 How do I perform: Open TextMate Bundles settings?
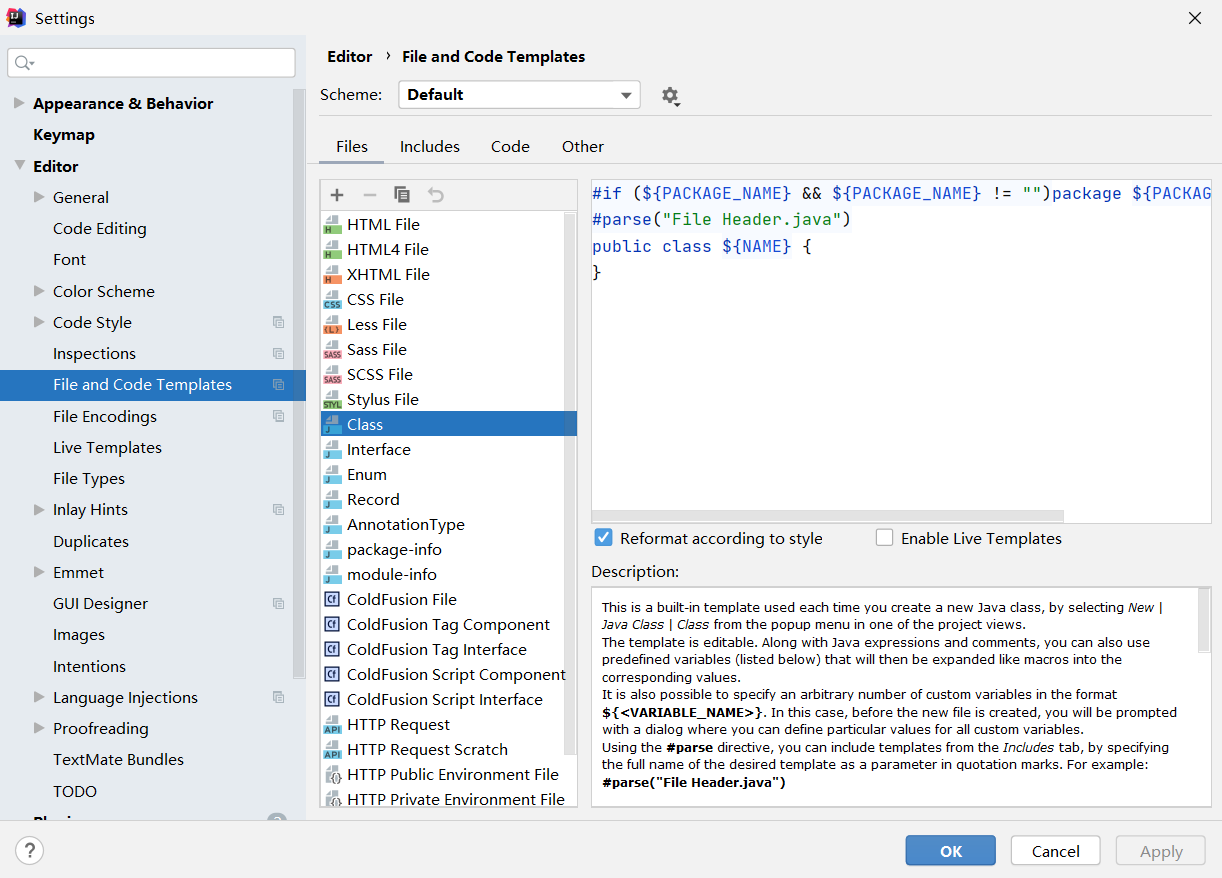pyautogui.click(x=118, y=759)
